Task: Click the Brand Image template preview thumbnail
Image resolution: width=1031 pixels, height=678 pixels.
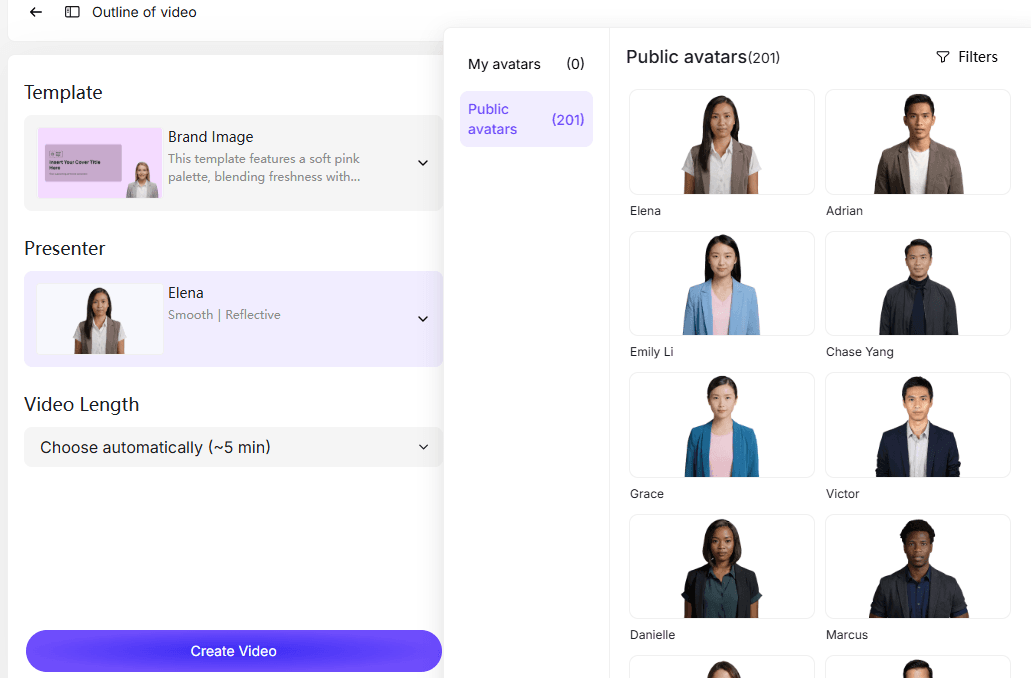Action: click(x=100, y=163)
